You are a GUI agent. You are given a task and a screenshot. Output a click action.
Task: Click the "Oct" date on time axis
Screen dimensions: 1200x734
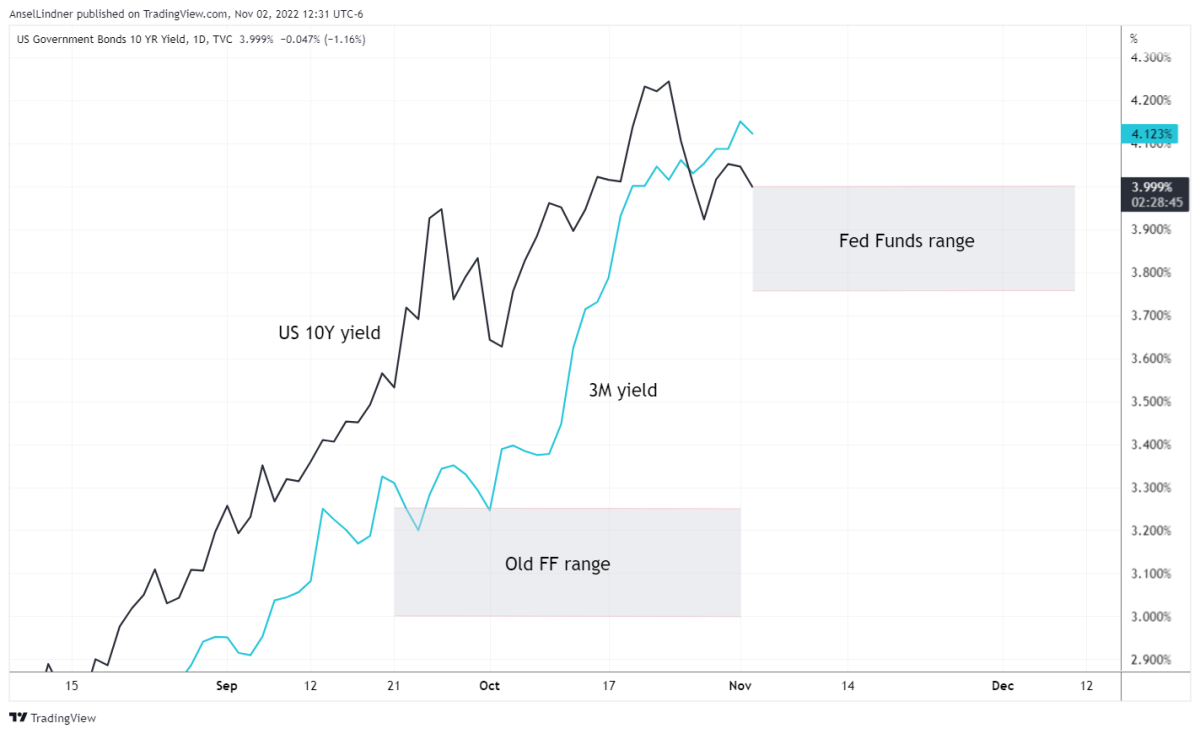[x=489, y=686]
